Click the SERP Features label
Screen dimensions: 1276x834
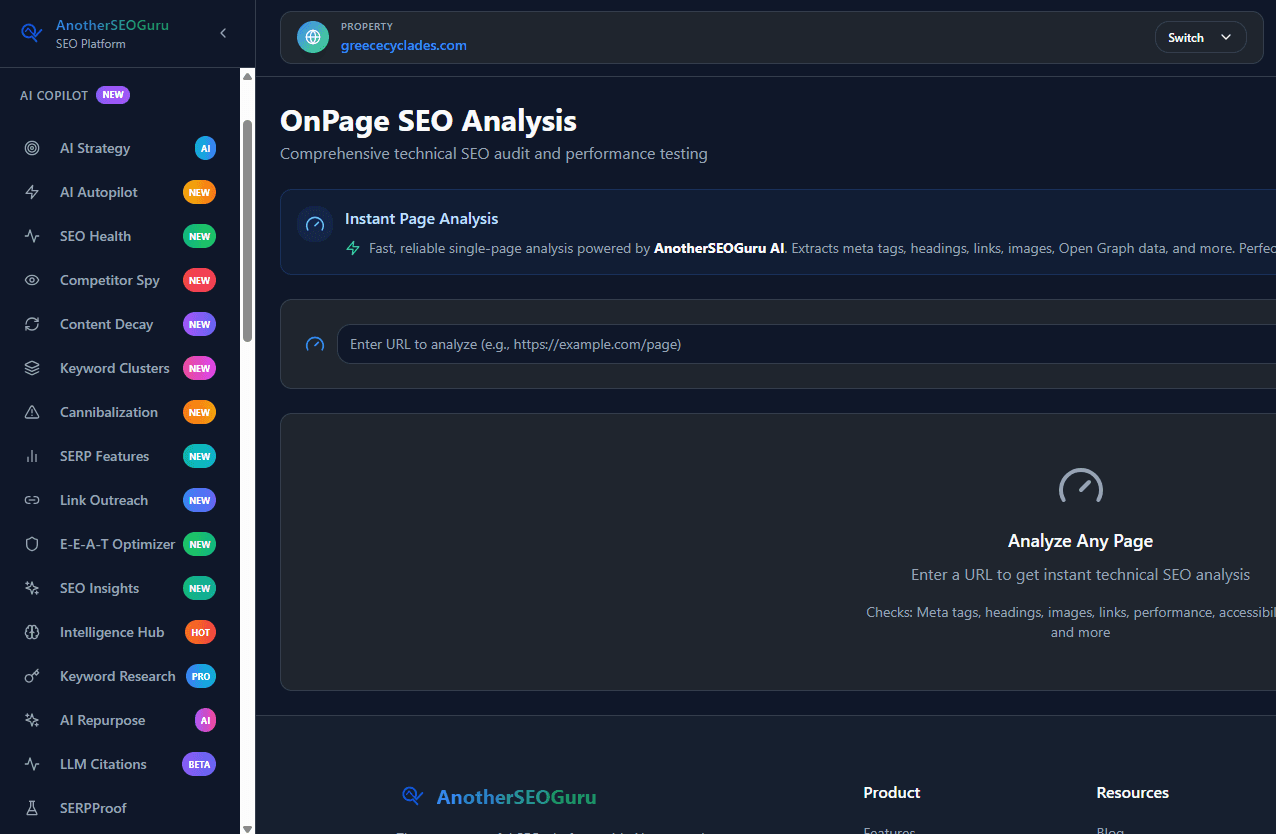coord(104,456)
